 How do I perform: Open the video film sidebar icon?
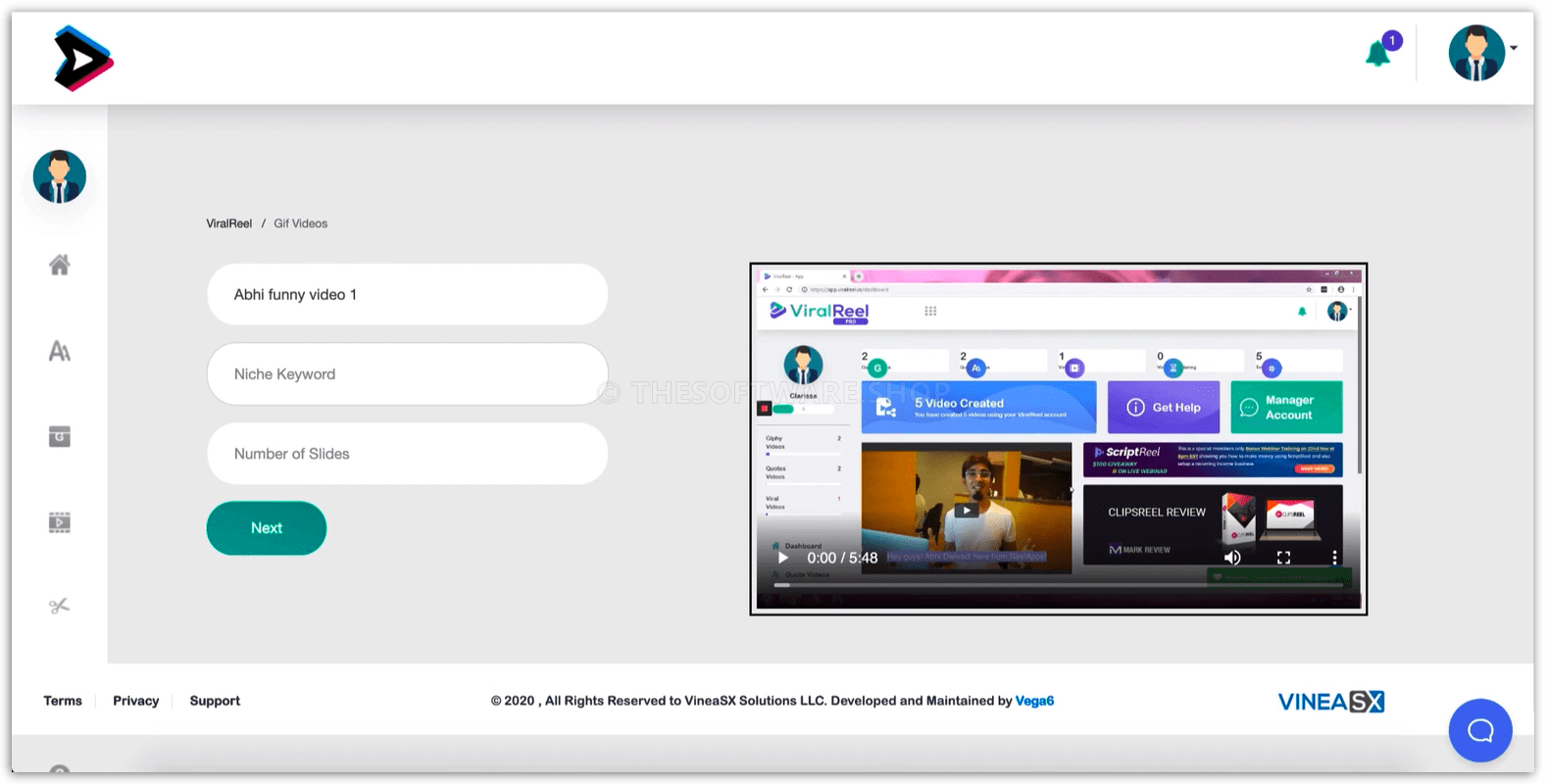click(x=60, y=522)
